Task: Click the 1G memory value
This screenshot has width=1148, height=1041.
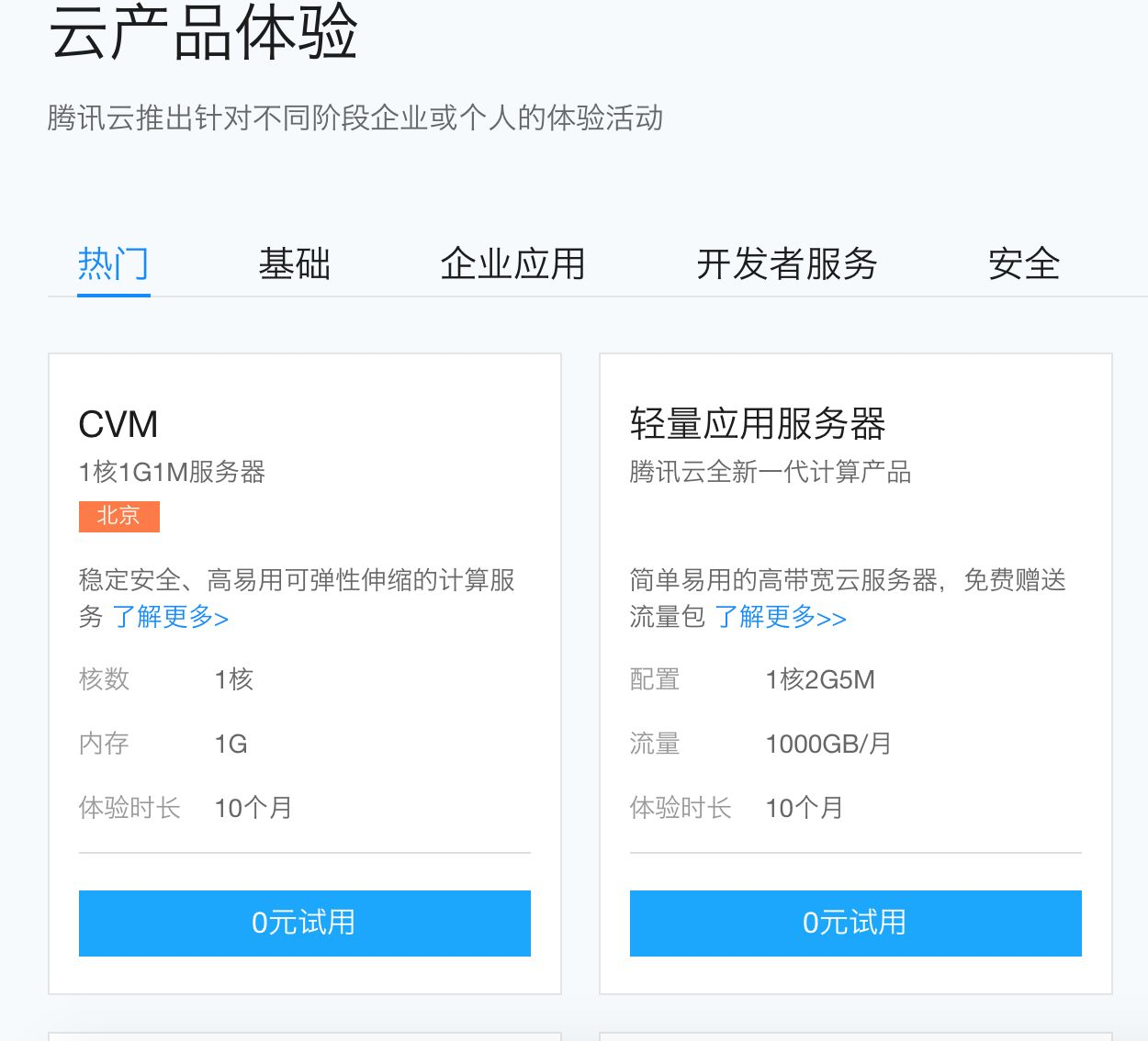Action: 231,744
